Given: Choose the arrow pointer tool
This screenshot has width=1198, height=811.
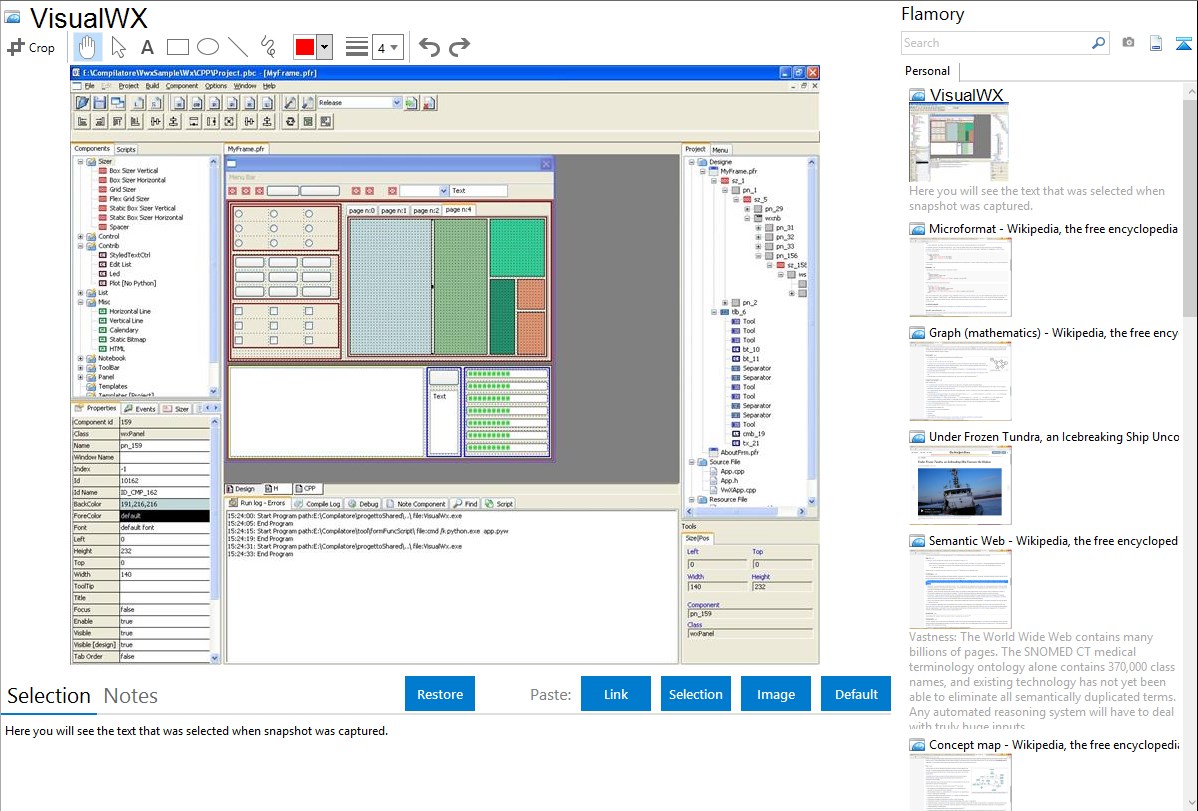Looking at the screenshot, I should 118,47.
